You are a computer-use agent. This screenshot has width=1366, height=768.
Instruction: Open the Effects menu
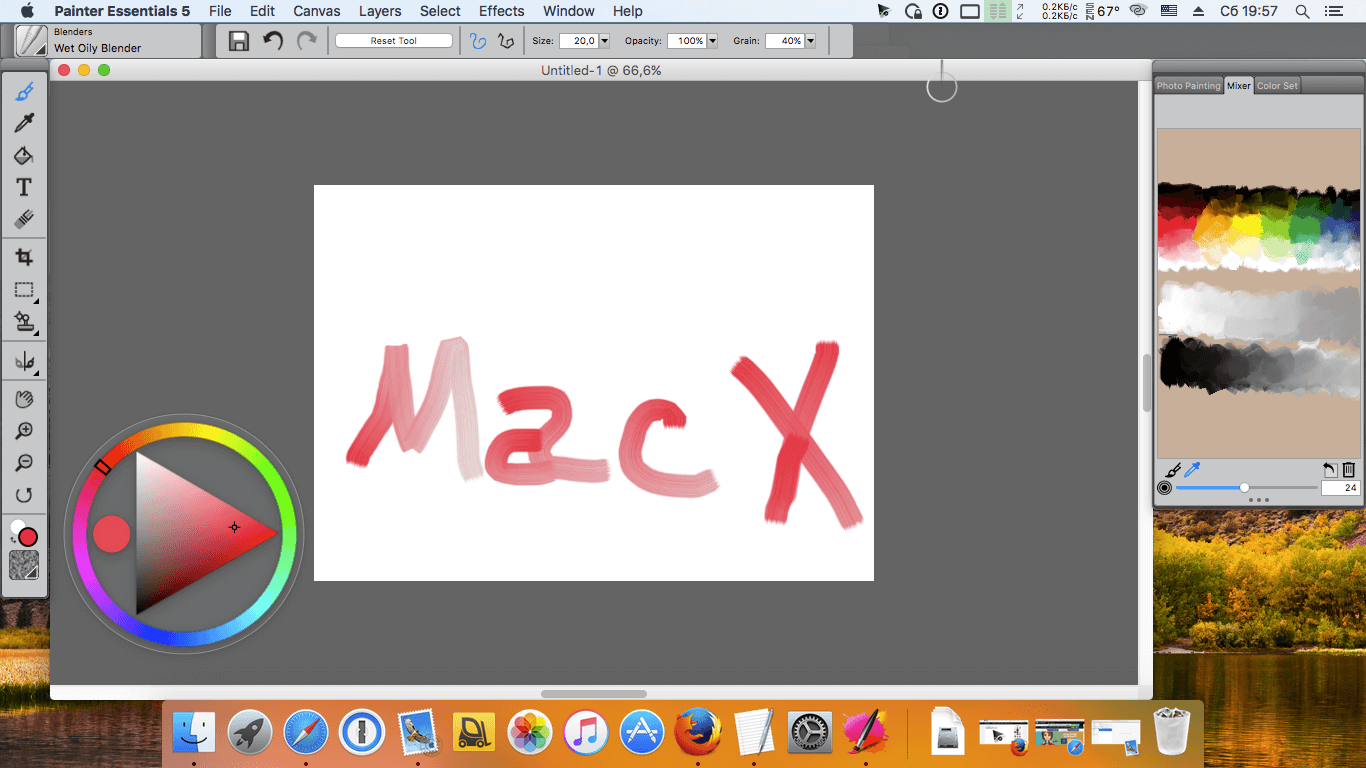pyautogui.click(x=501, y=11)
